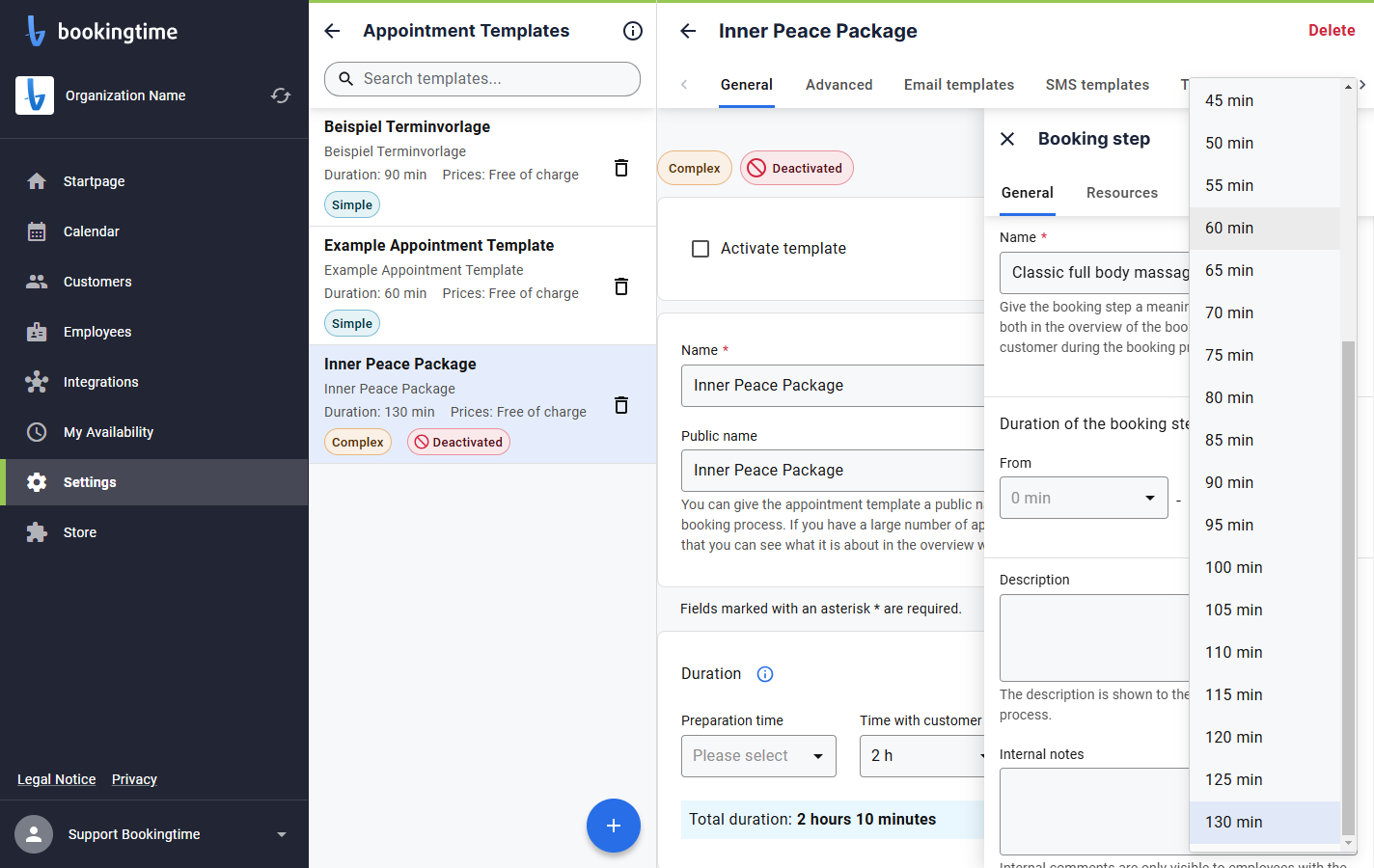Go to Customers section
Image resolution: width=1374 pixels, height=868 pixels.
coord(154,282)
